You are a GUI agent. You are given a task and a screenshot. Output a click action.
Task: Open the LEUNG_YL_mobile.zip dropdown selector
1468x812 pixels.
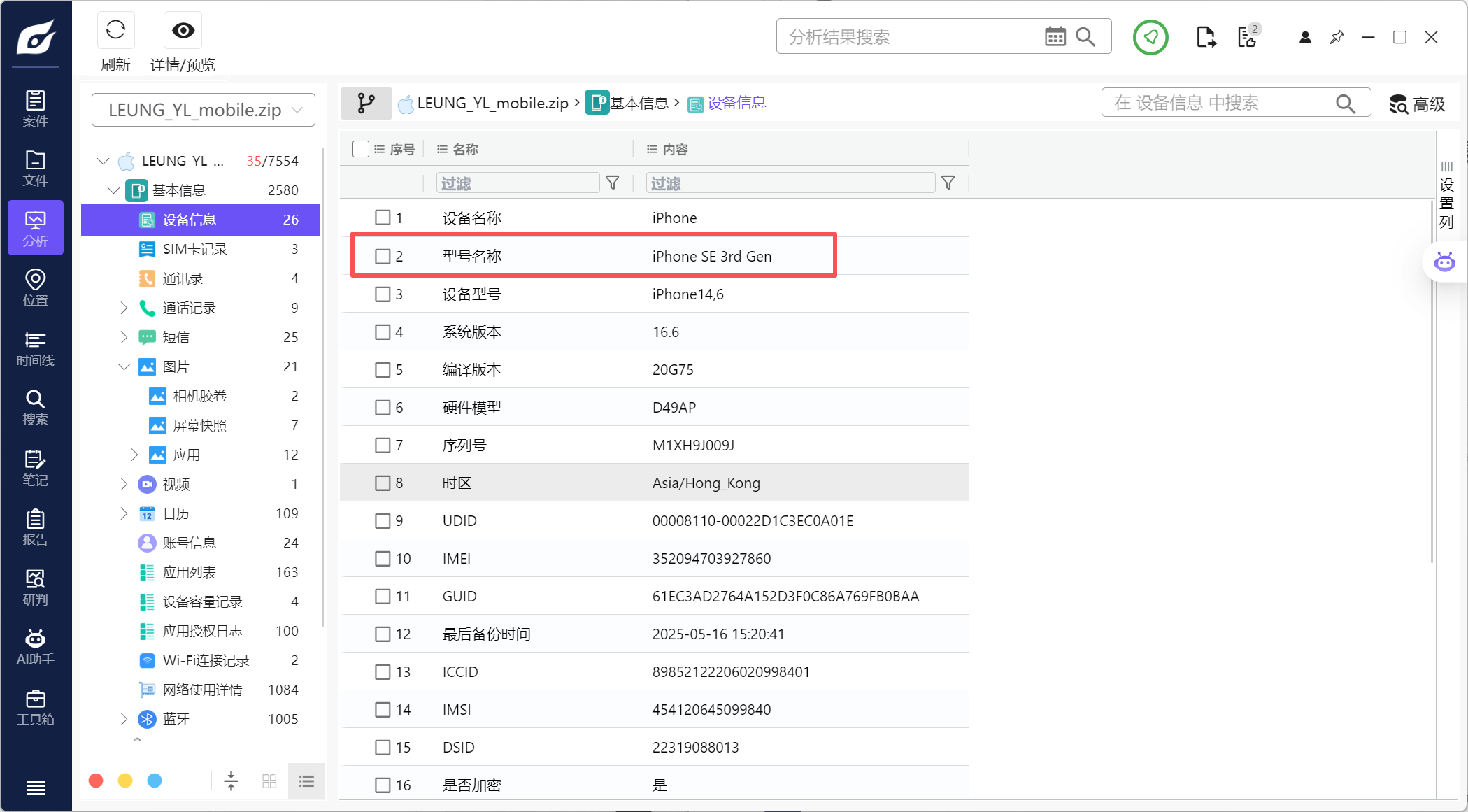pos(204,110)
